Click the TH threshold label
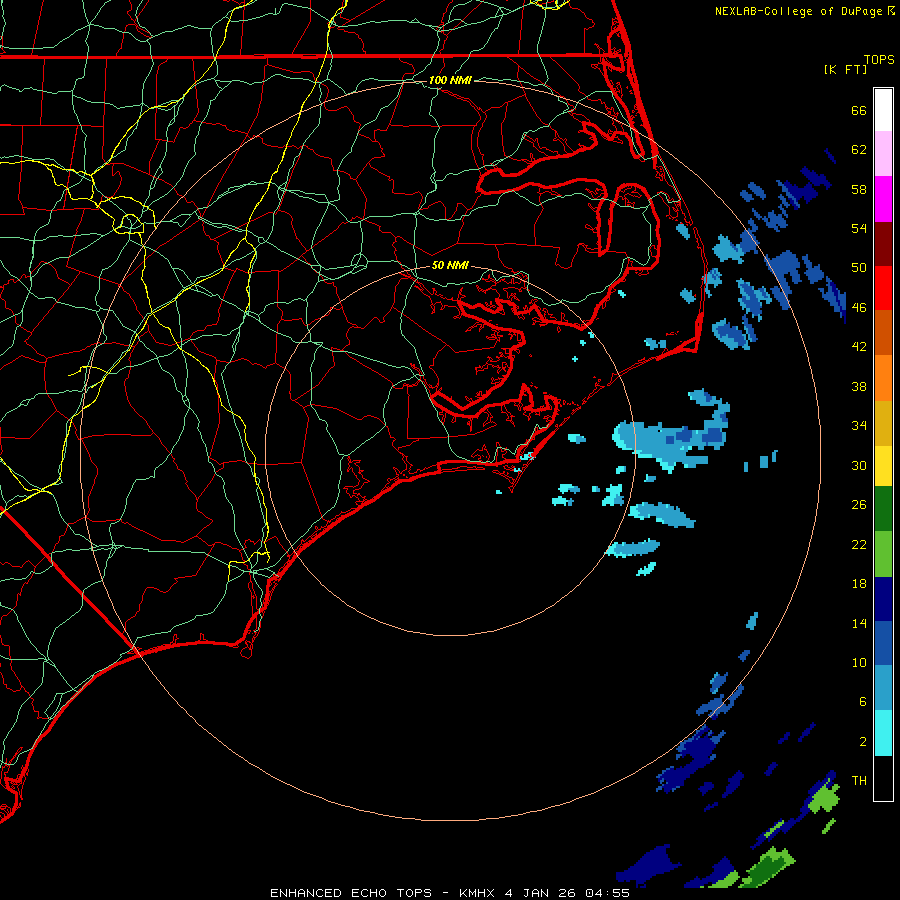The width and height of the screenshot is (900, 900). point(859,781)
